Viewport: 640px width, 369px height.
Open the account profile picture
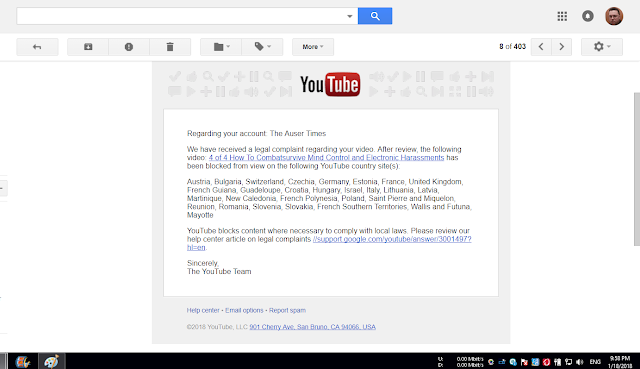pyautogui.click(x=614, y=16)
